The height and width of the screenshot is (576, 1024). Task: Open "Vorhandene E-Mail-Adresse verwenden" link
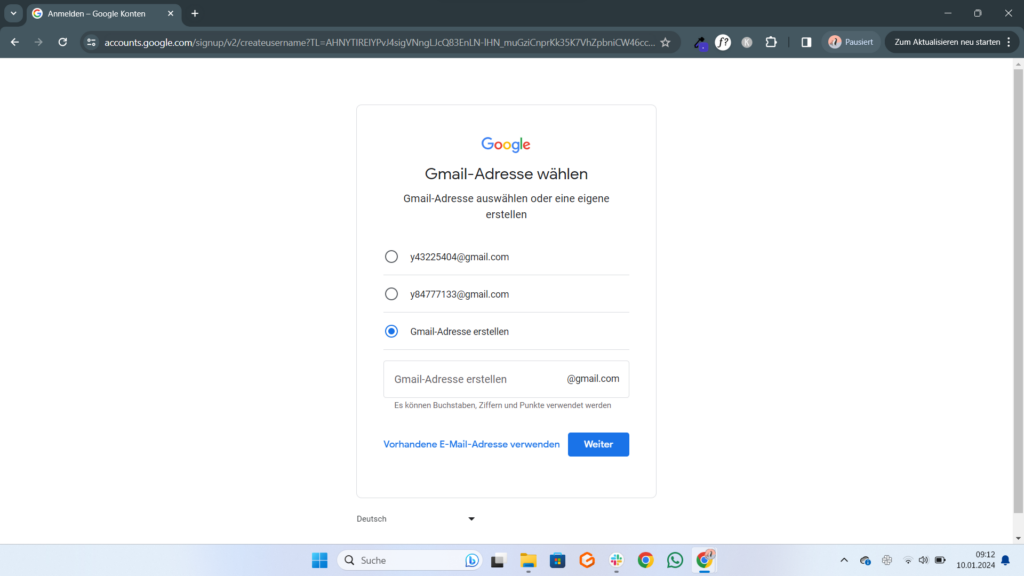click(471, 444)
